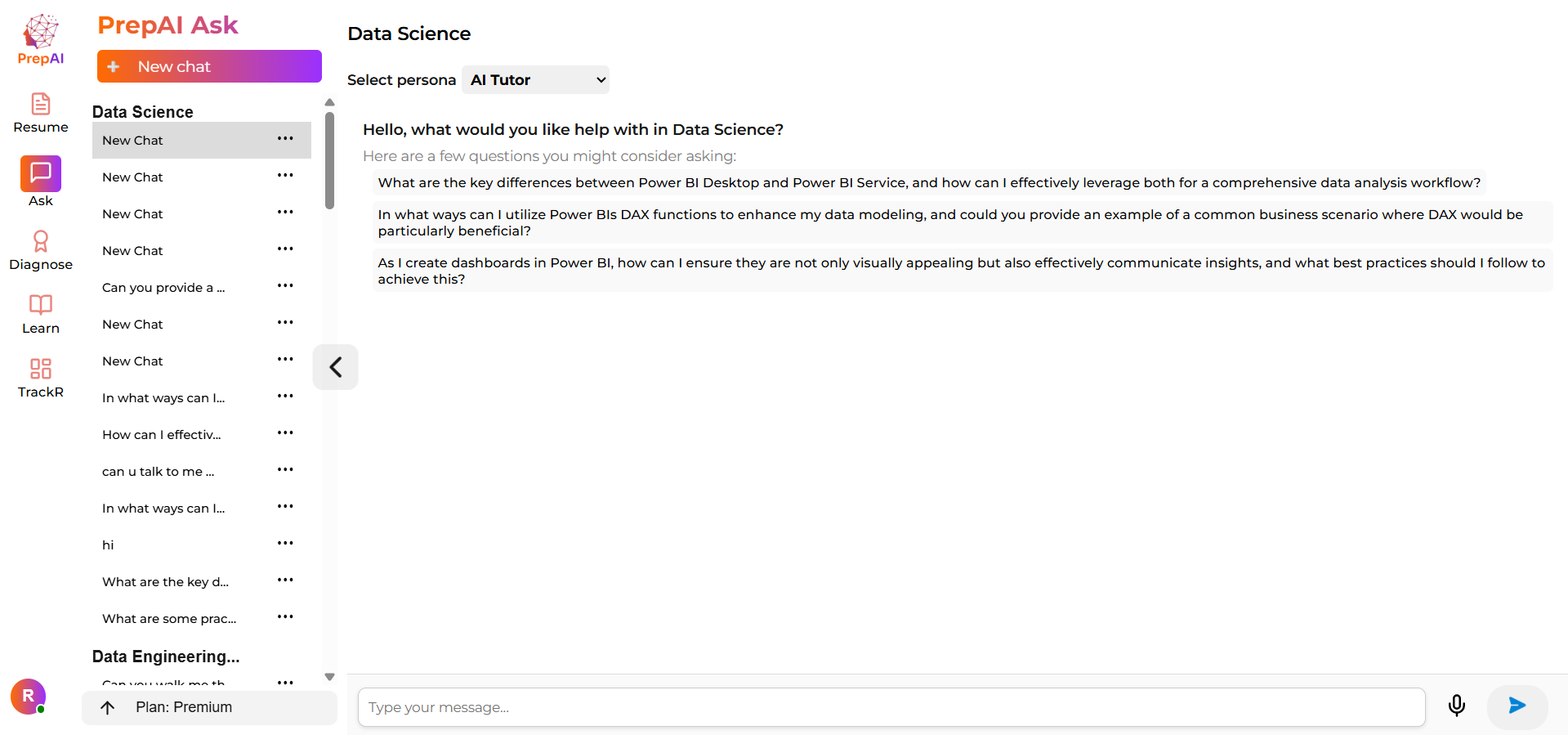
Task: Open the TrackR dashboard icon
Action: tap(41, 369)
